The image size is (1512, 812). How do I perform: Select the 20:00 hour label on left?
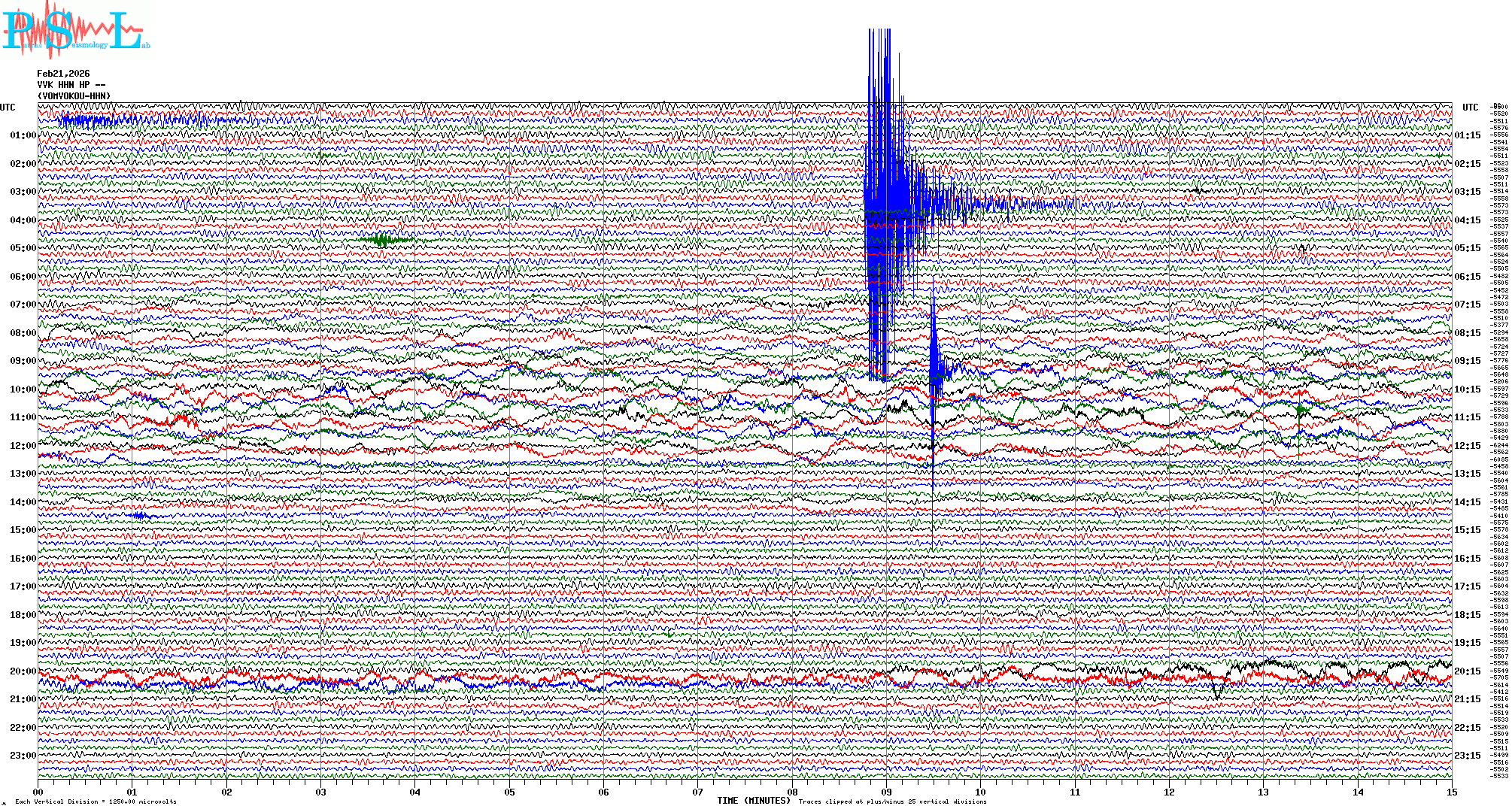23,671
